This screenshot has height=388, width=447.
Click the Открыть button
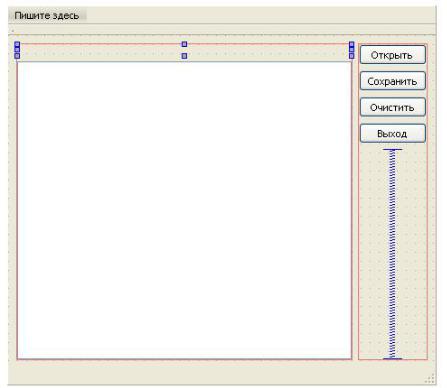pyautogui.click(x=393, y=55)
